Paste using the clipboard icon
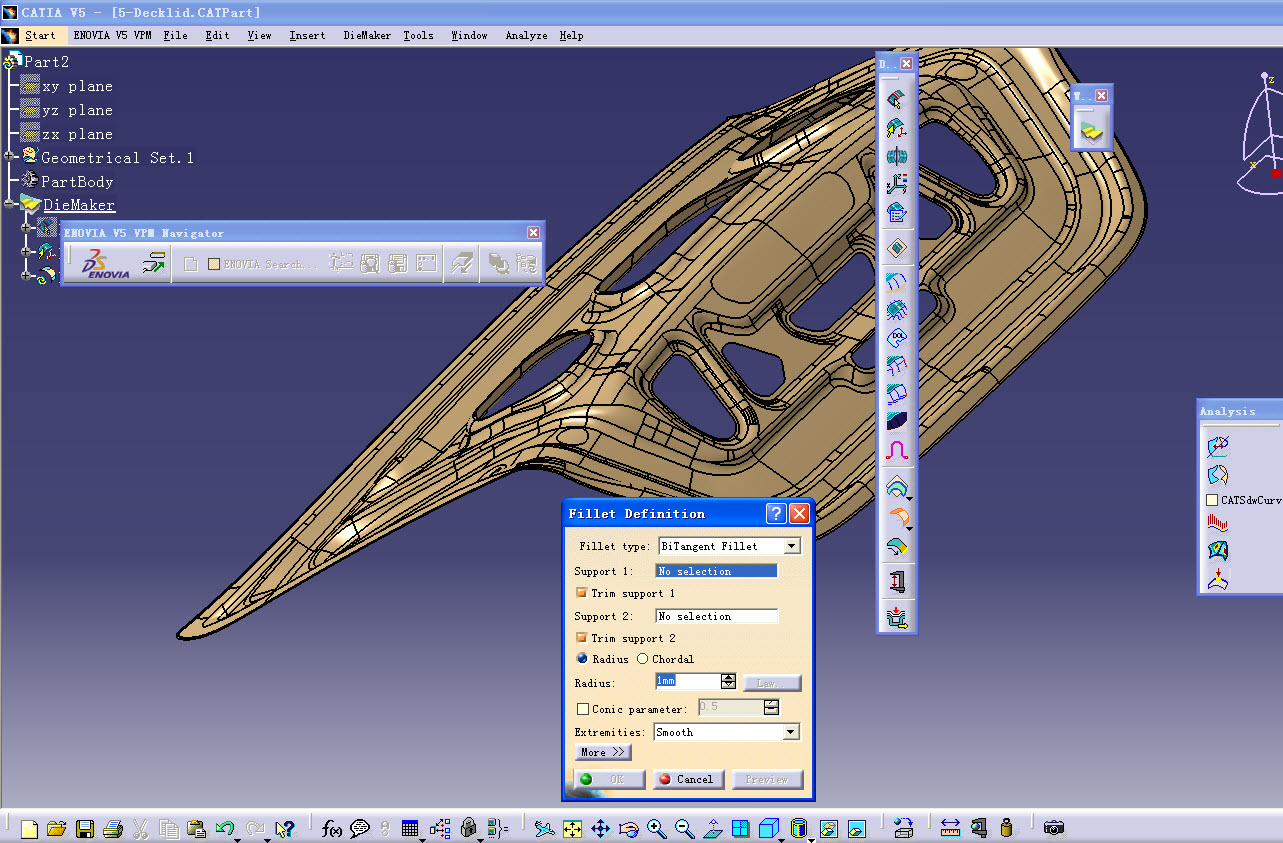 pyautogui.click(x=197, y=828)
